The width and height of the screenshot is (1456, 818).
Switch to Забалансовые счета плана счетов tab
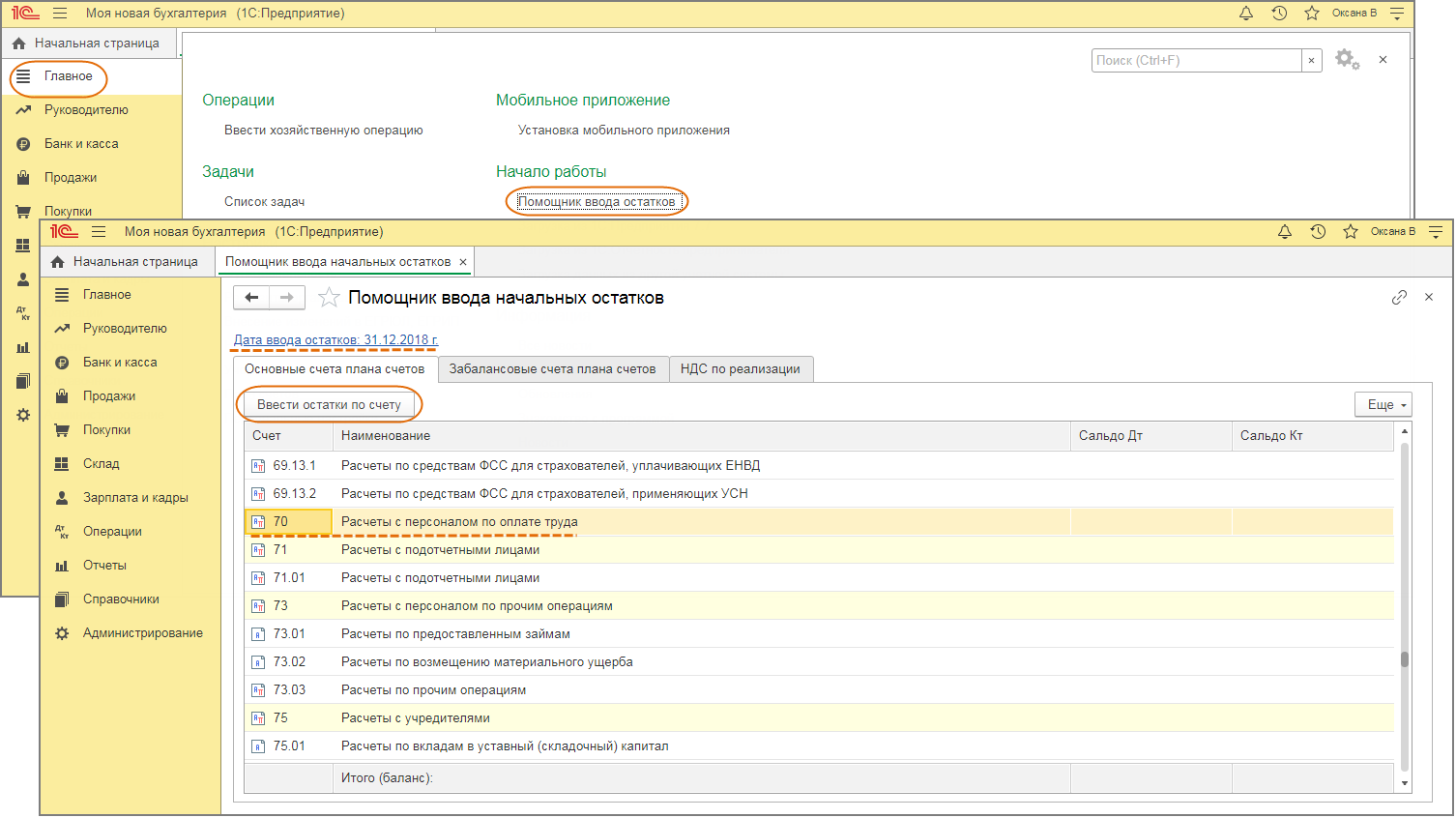pyautogui.click(x=552, y=369)
